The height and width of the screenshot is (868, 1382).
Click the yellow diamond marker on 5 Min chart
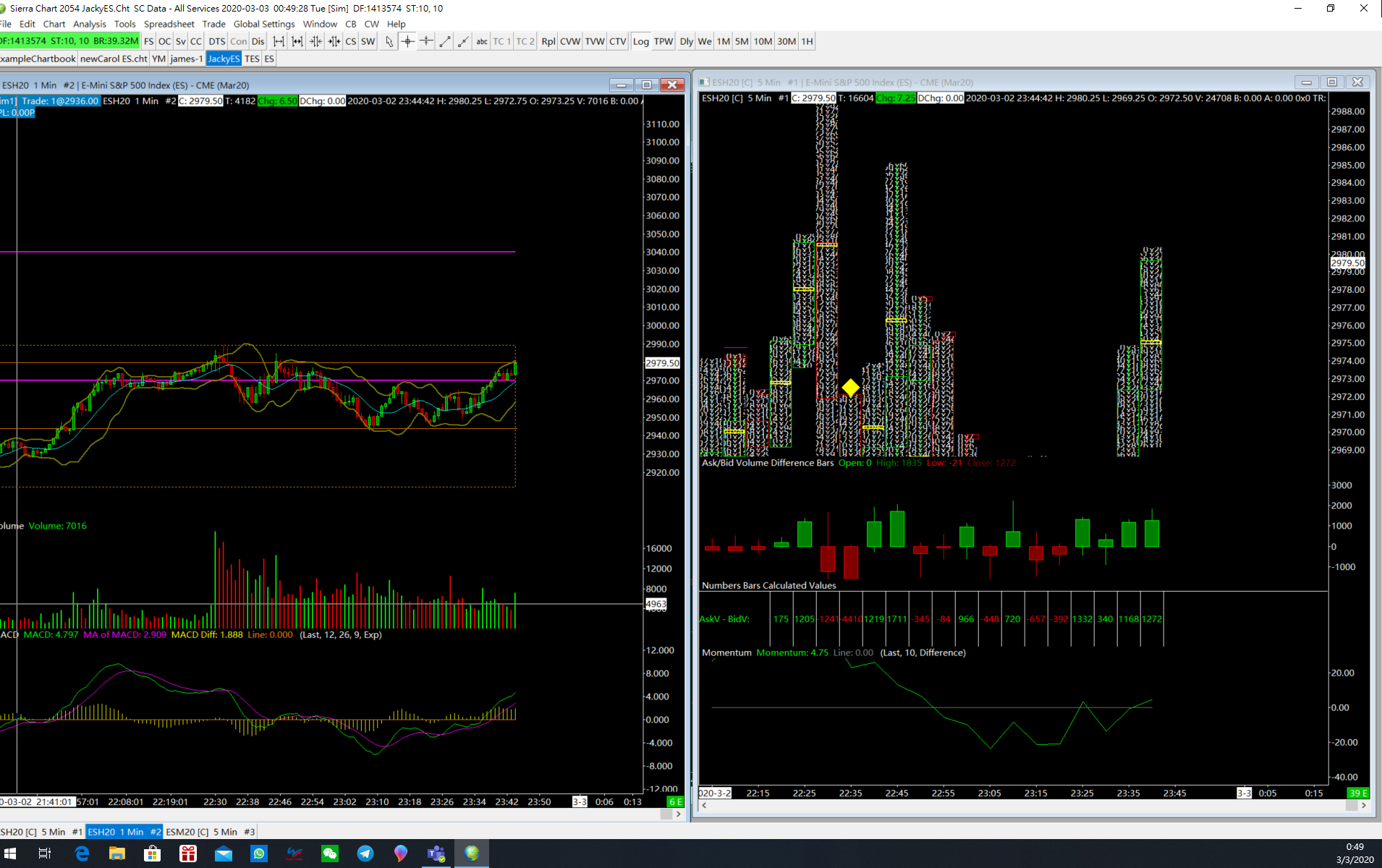pos(851,388)
